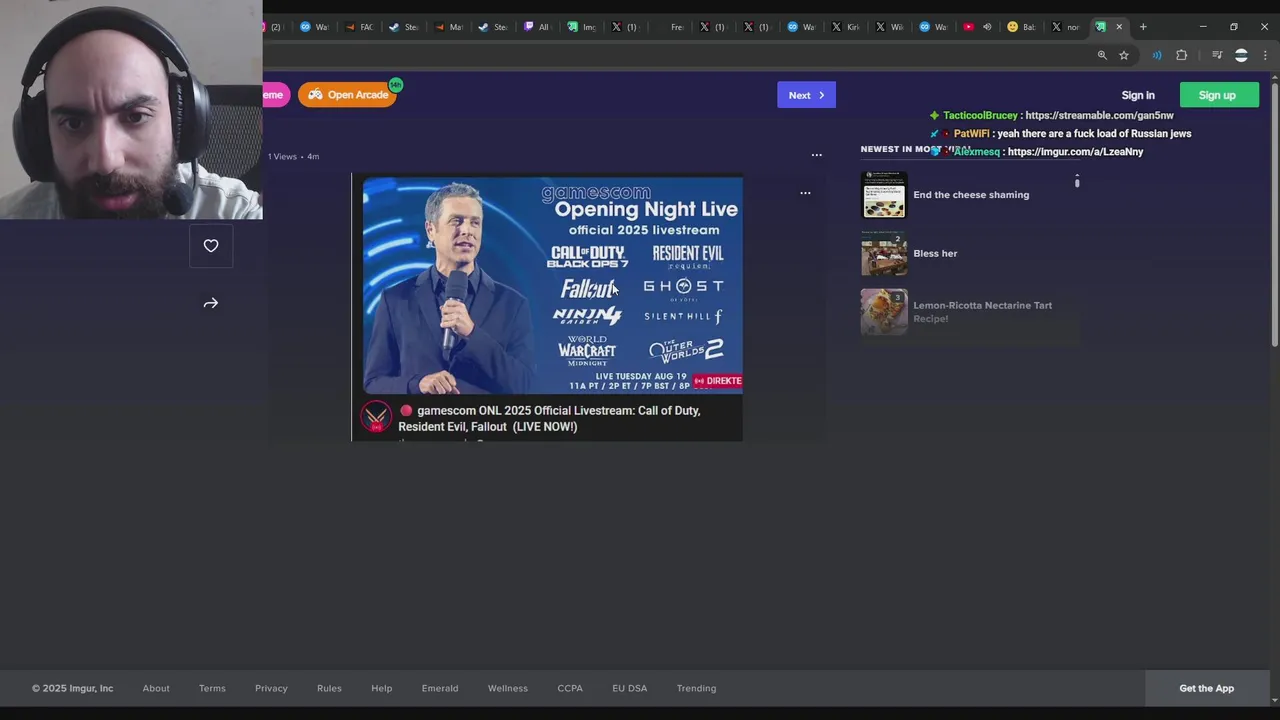Screen dimensions: 1280x720
Task: Click the gamepad icon in Open Arcade
Action: [x=315, y=95]
